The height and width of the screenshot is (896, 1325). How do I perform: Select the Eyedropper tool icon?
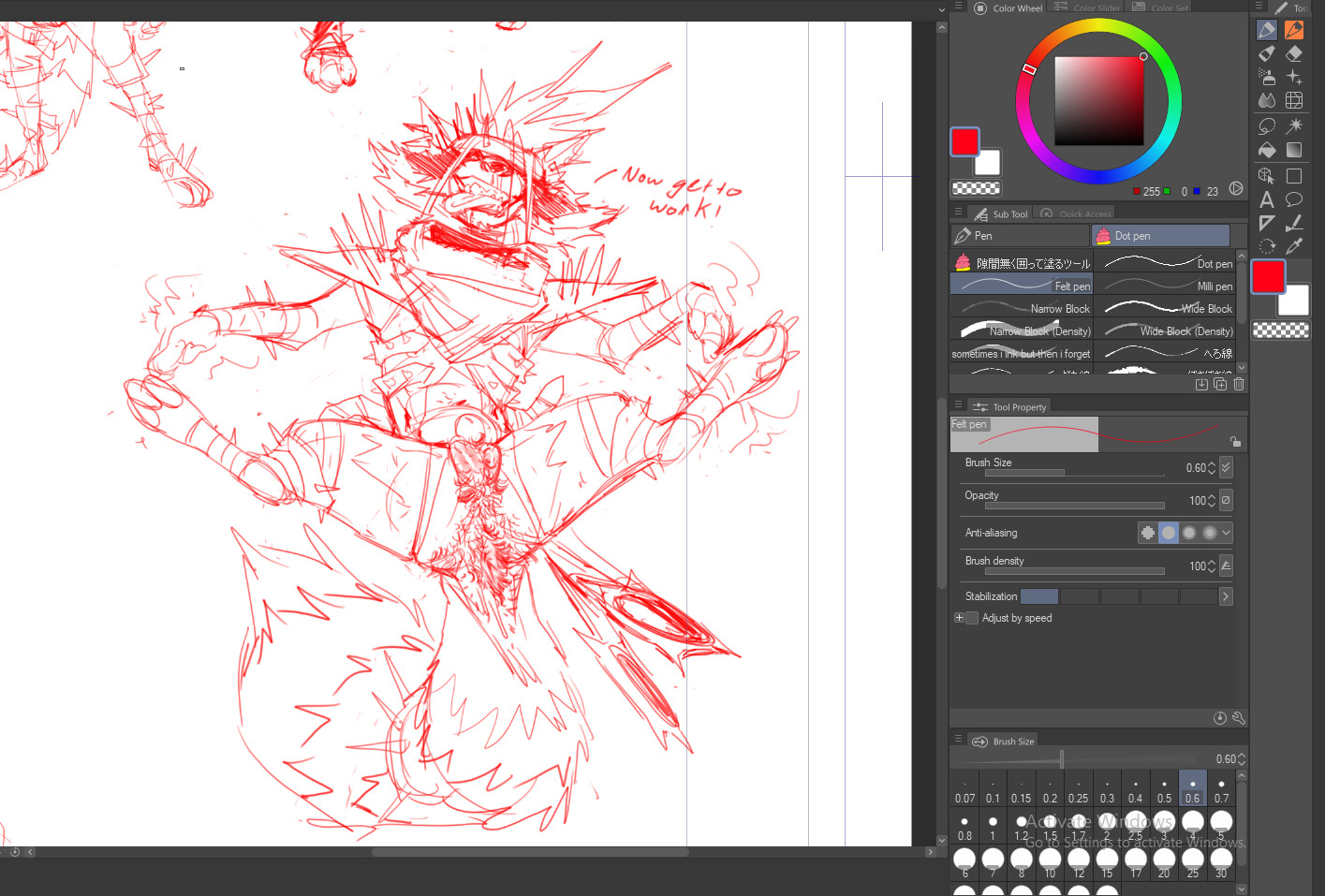pos(1294,246)
